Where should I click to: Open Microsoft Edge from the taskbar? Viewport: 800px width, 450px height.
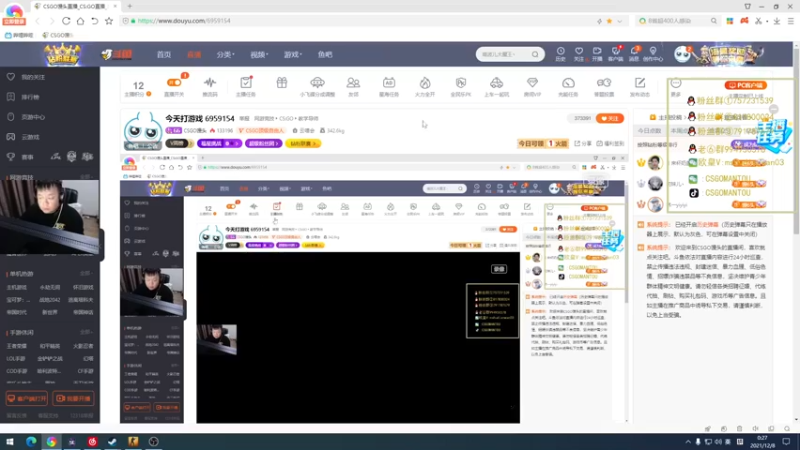(x=31, y=442)
